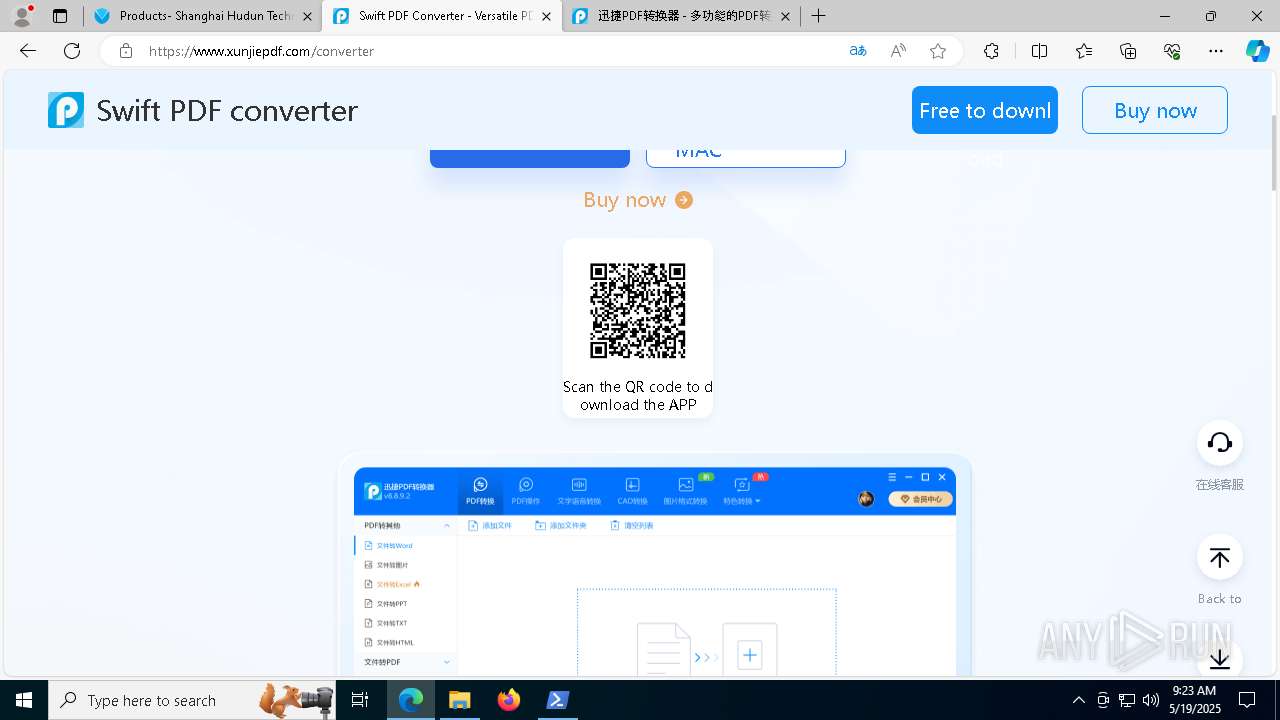
Task: Click the 在线客服 label text
Action: 1220,485
